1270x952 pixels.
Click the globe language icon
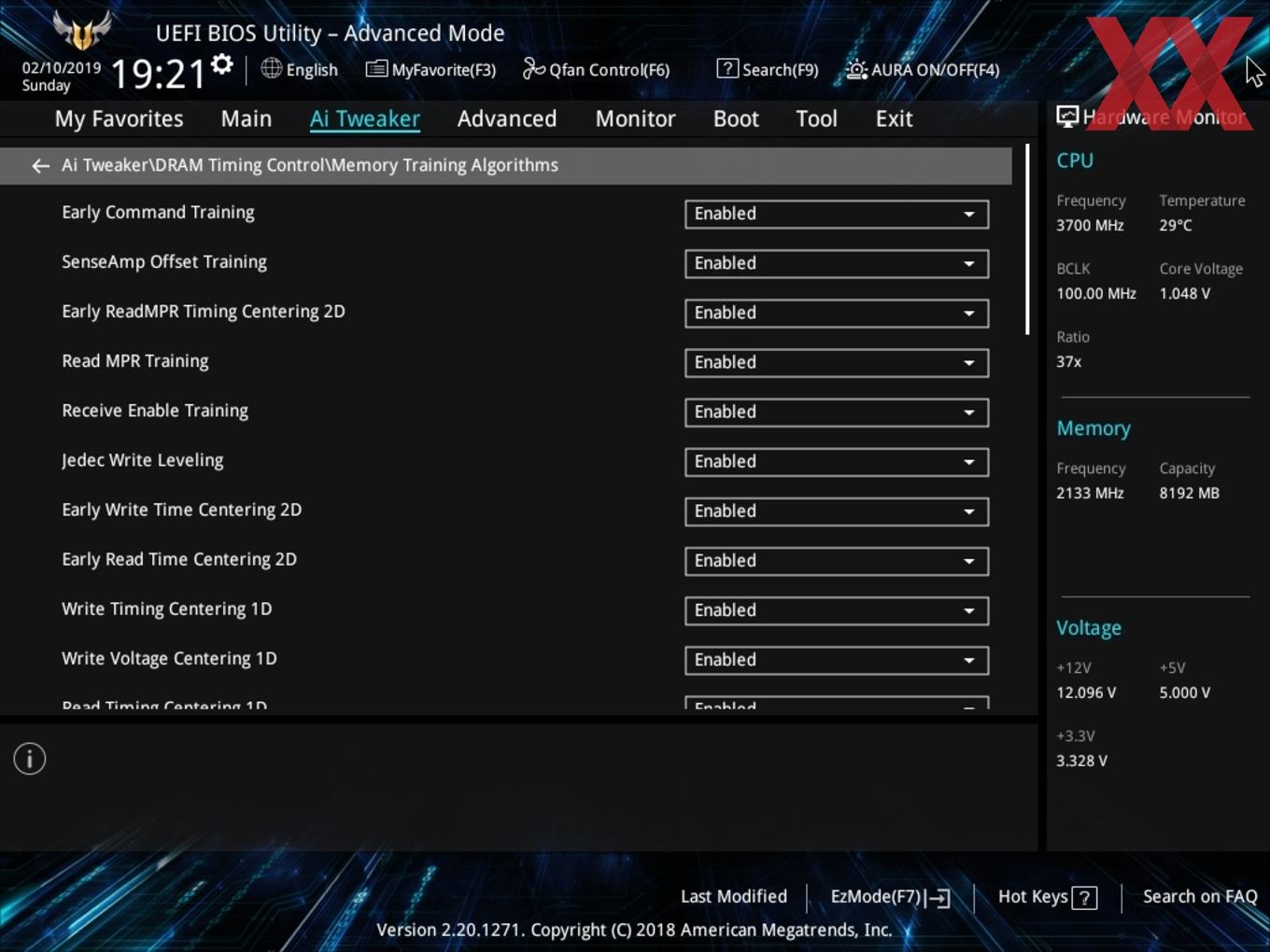click(x=271, y=68)
